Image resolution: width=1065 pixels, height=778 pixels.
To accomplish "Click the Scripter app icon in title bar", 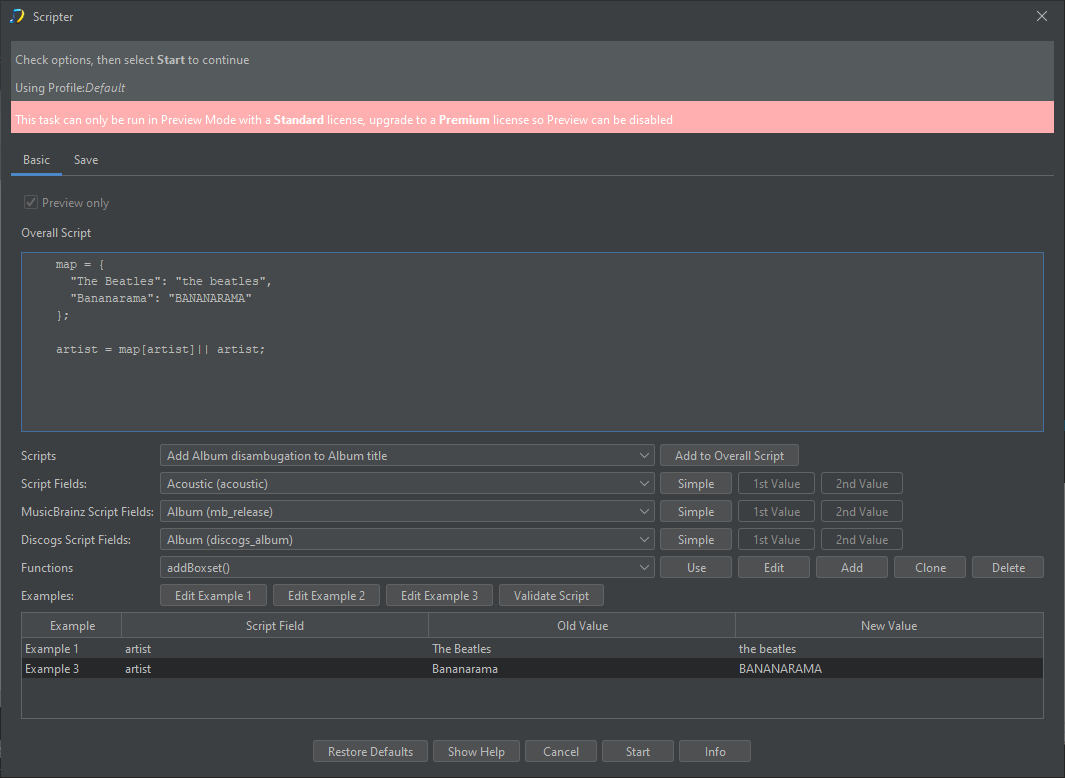I will pos(17,16).
